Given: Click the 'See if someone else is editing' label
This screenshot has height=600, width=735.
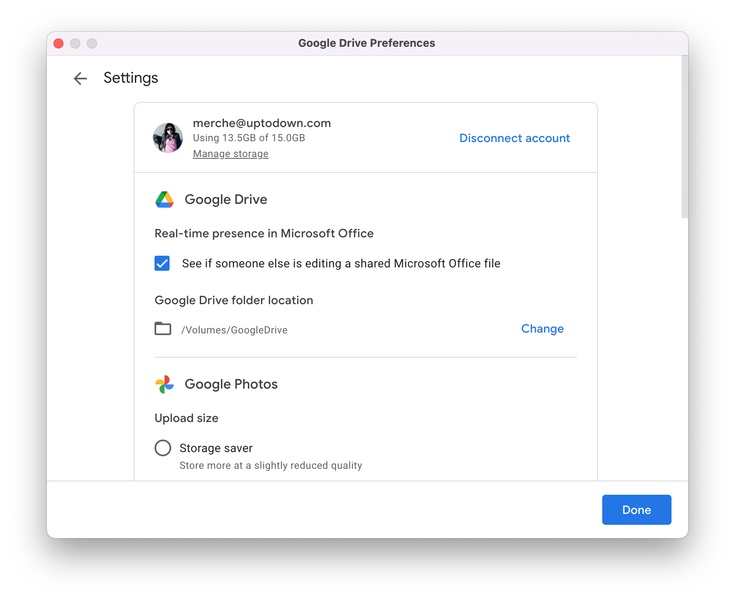Looking at the screenshot, I should coord(340,264).
